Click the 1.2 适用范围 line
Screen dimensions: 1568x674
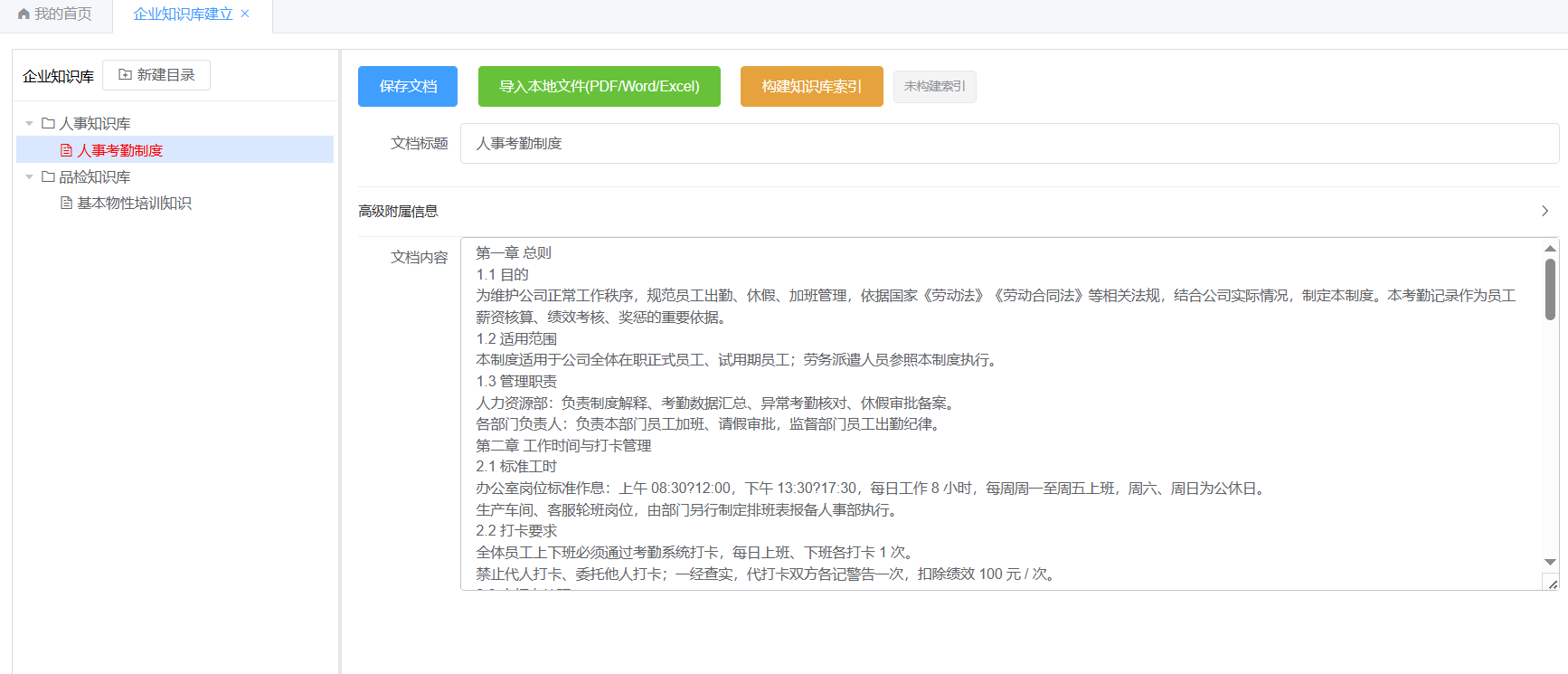(516, 339)
